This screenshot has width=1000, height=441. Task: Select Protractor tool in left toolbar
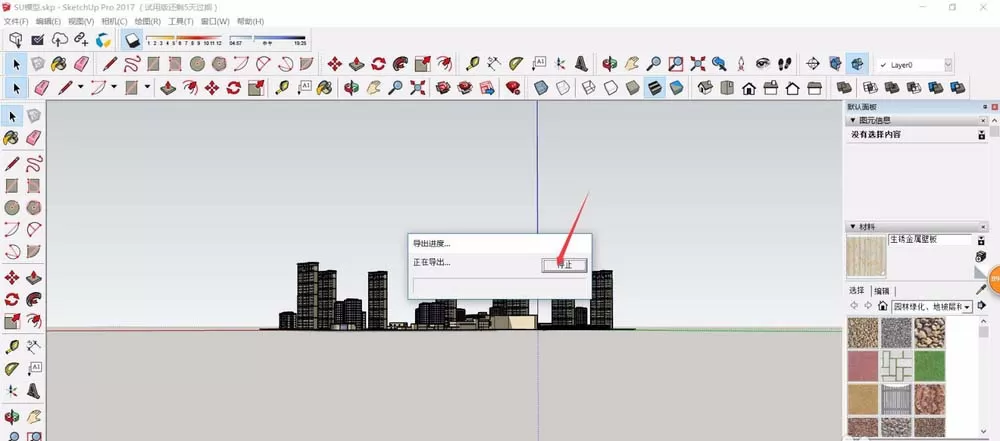tap(12, 368)
